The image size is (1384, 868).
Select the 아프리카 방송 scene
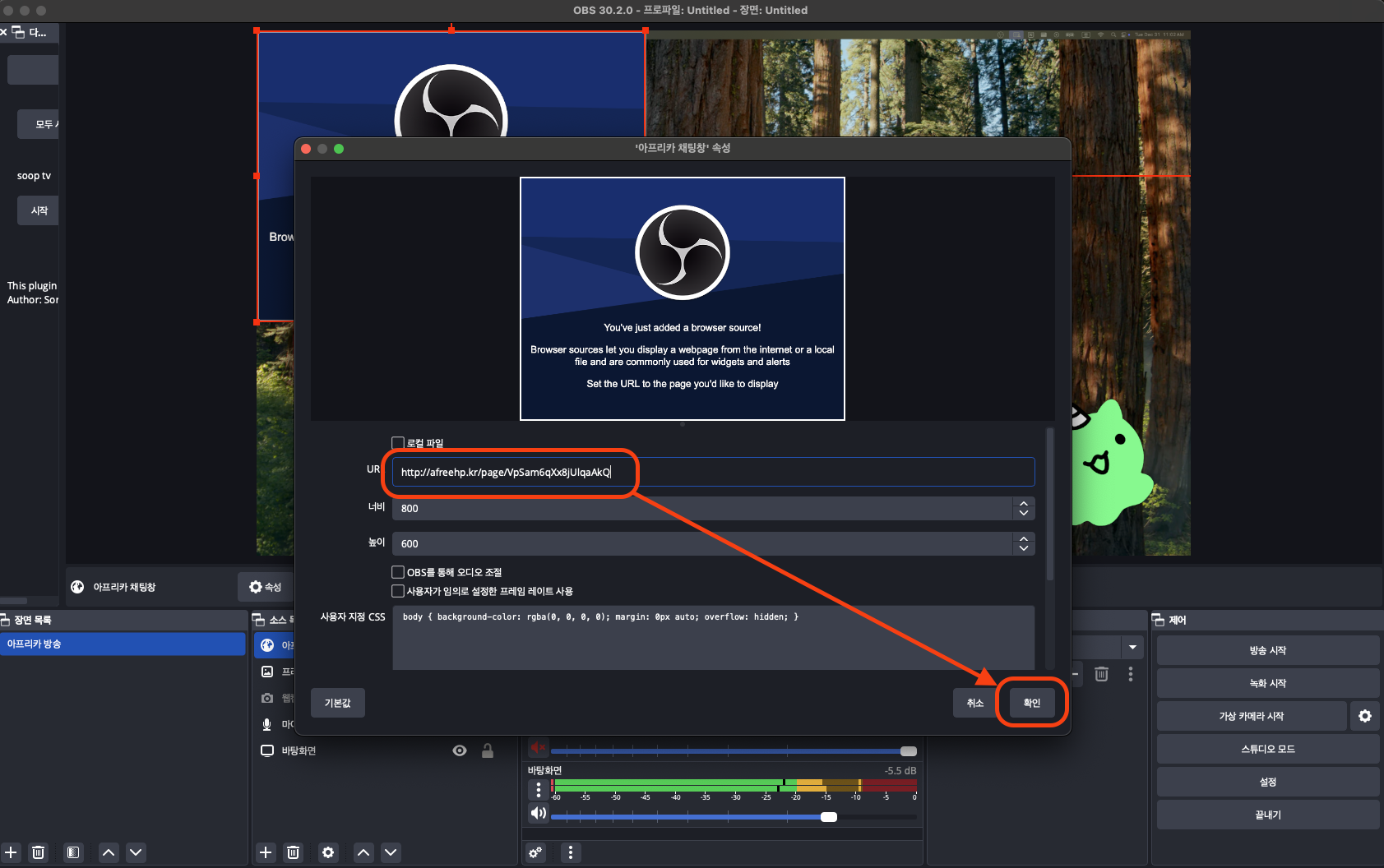pyautogui.click(x=123, y=644)
